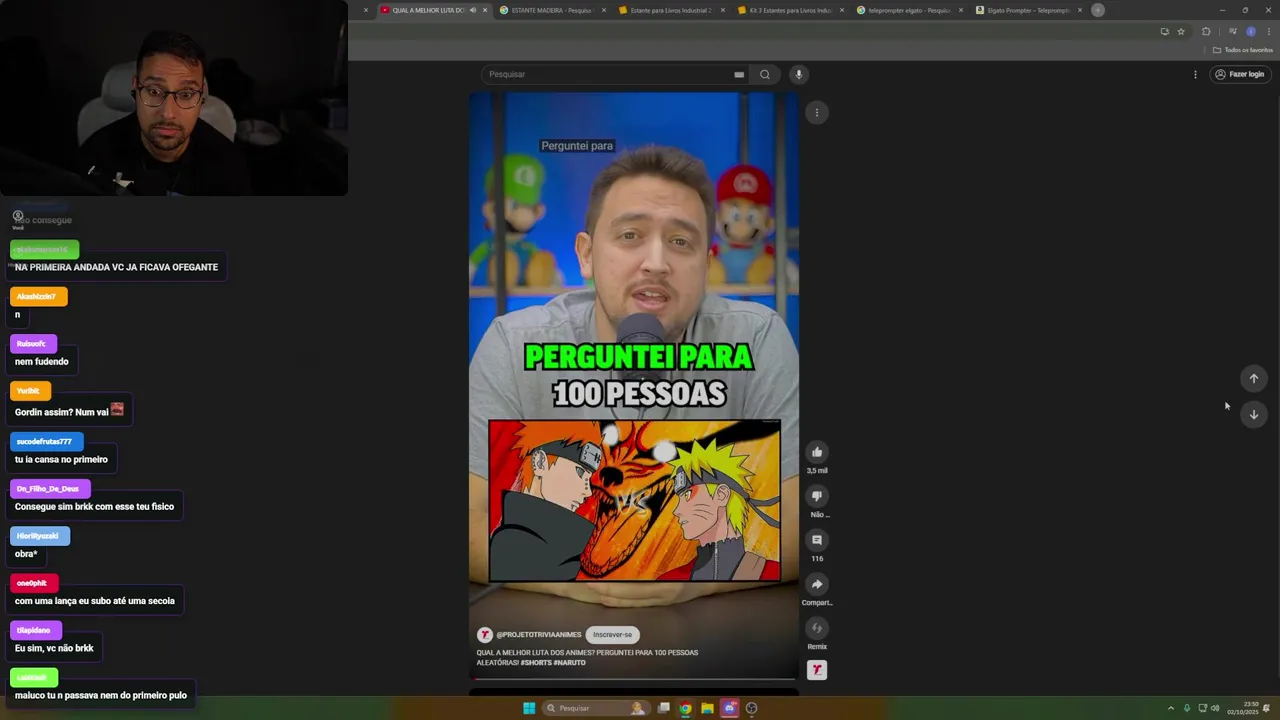
Task: Start voice search with microphone icon
Action: click(798, 74)
